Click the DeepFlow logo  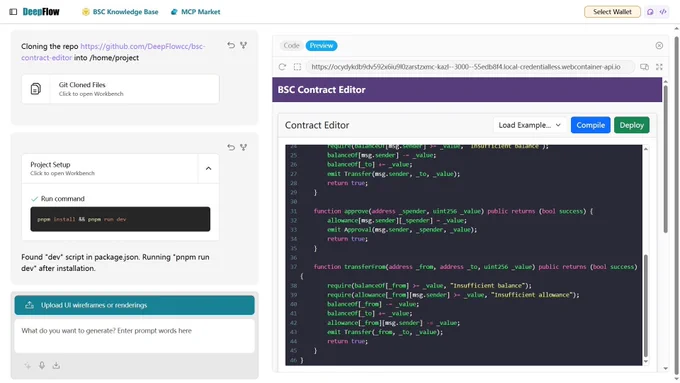click(x=41, y=12)
